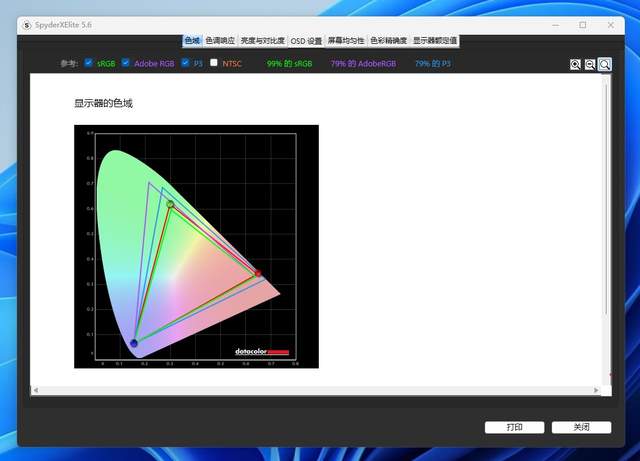Click the red primary point on gamut chart
The width and height of the screenshot is (640, 461).
coord(258,273)
